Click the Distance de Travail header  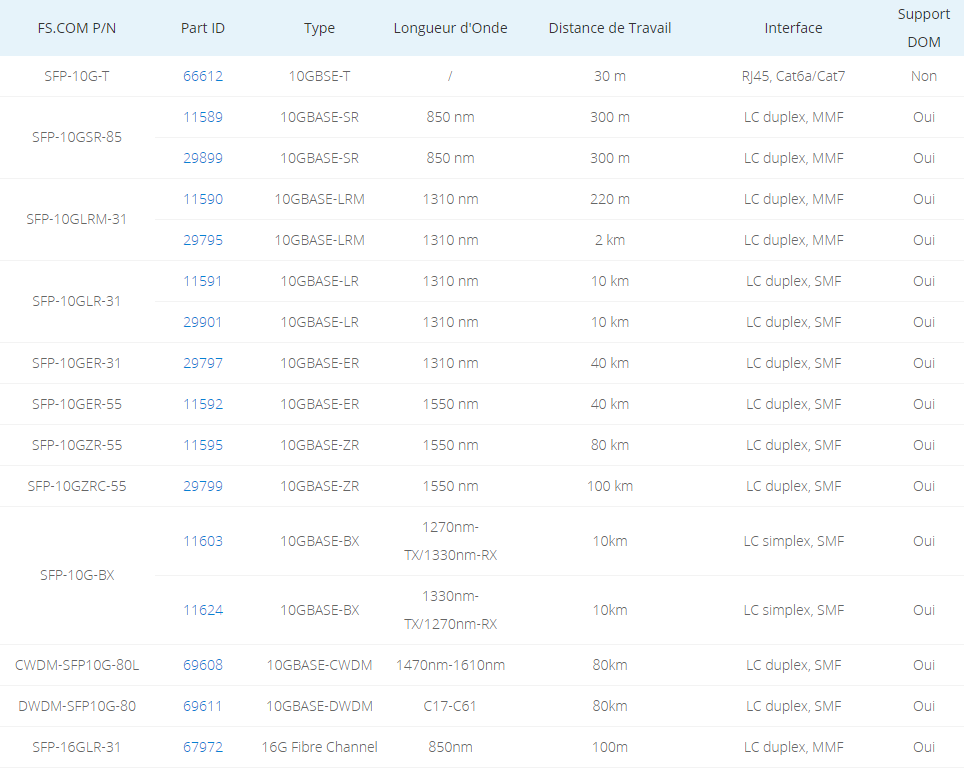click(x=609, y=28)
